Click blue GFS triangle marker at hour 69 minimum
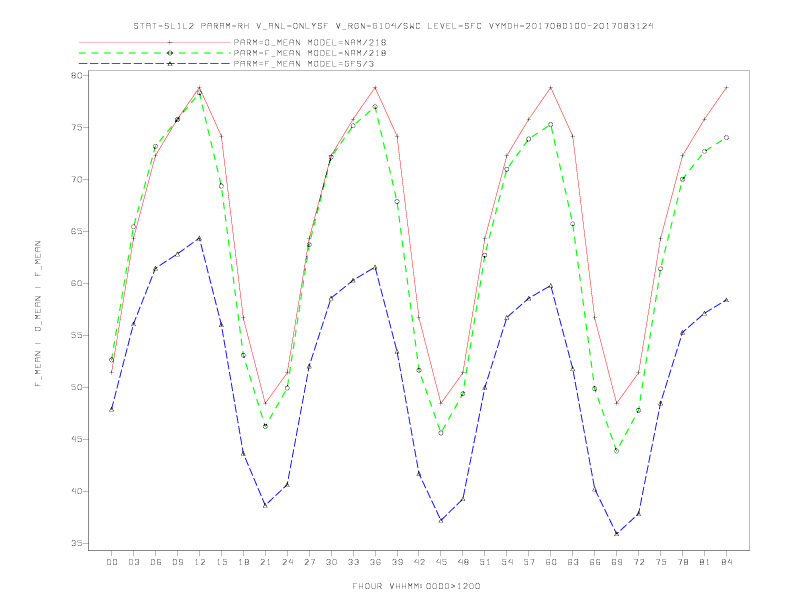 point(617,533)
